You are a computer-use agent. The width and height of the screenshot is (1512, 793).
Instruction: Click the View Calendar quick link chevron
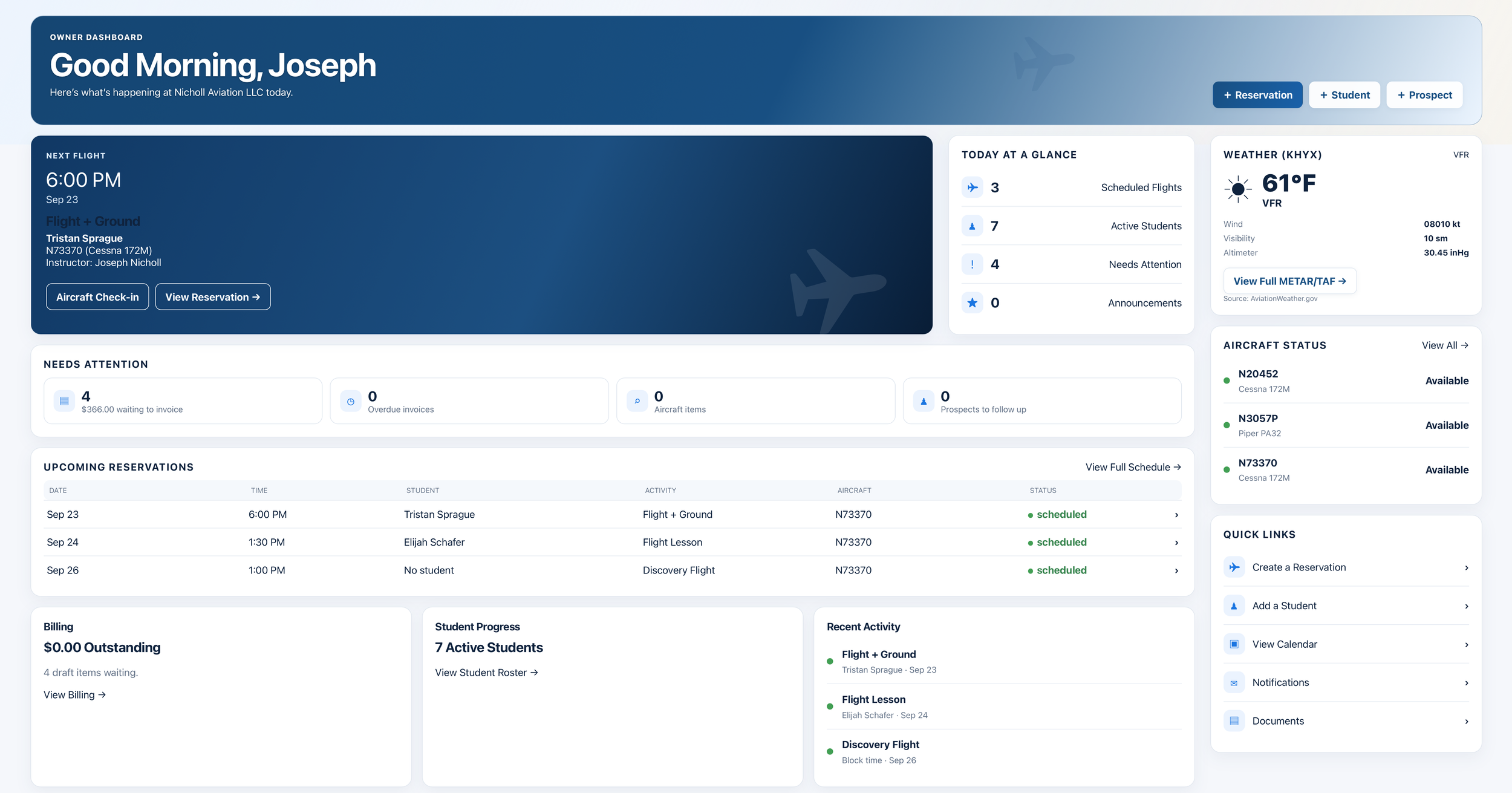pos(1467,645)
